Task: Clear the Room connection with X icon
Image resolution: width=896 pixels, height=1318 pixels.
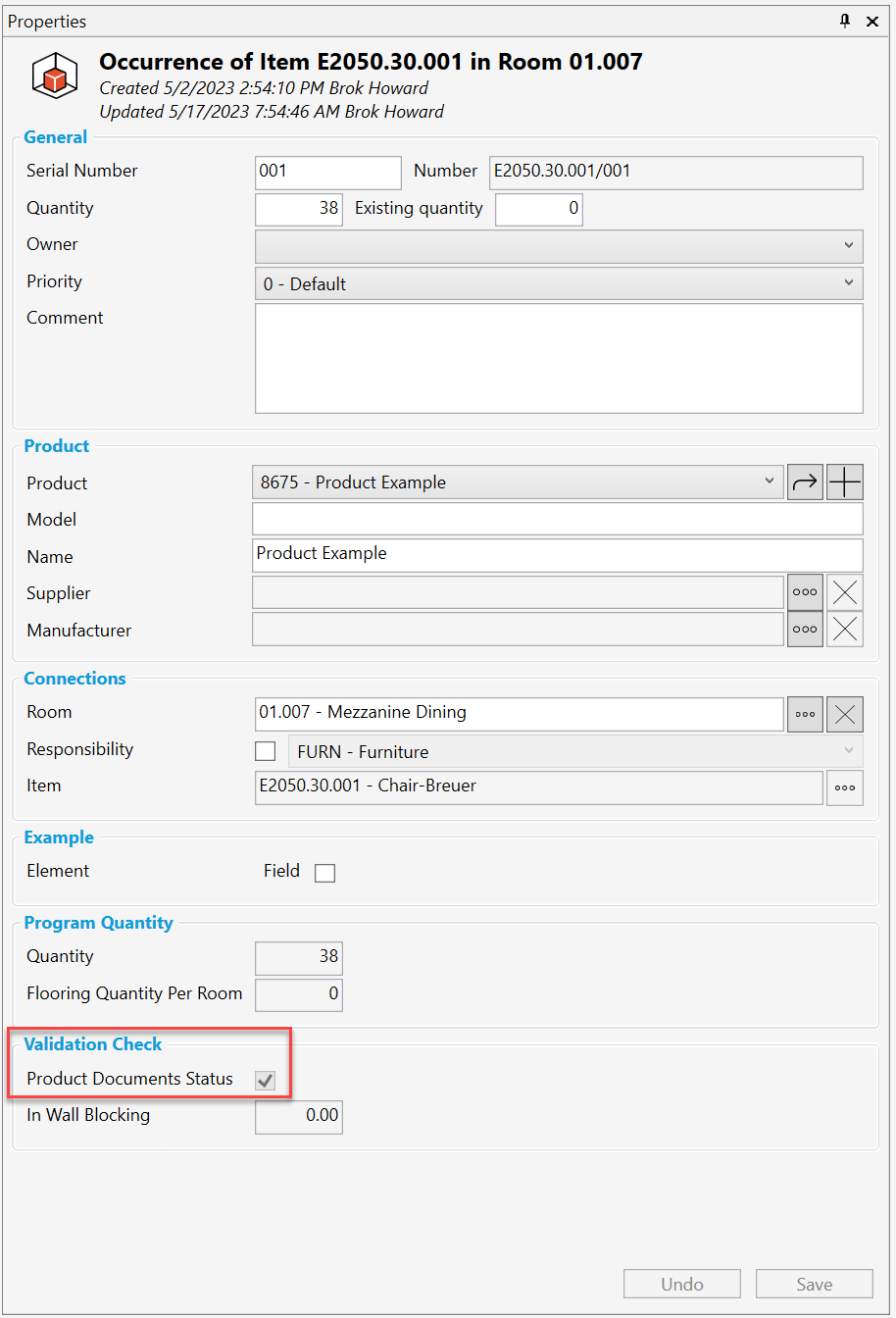Action: pos(845,715)
